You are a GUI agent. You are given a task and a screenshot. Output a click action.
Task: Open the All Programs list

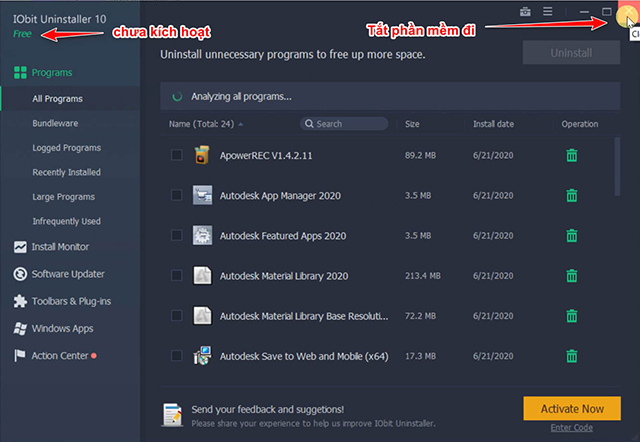click(x=58, y=99)
